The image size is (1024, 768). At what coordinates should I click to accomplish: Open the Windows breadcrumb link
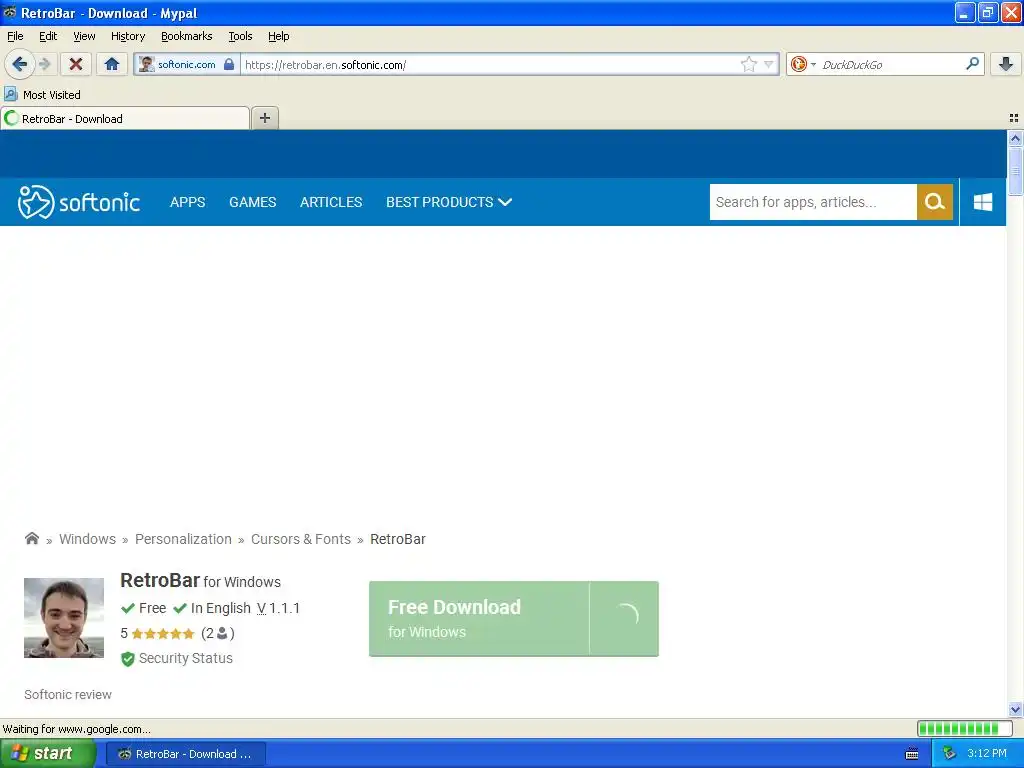88,539
